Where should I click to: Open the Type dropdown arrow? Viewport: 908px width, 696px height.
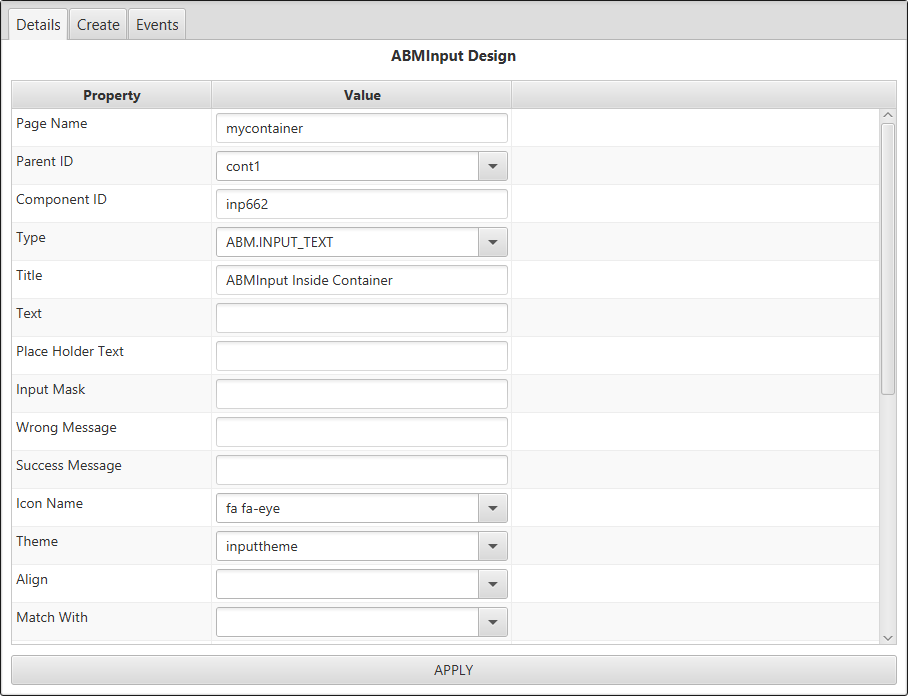(492, 242)
